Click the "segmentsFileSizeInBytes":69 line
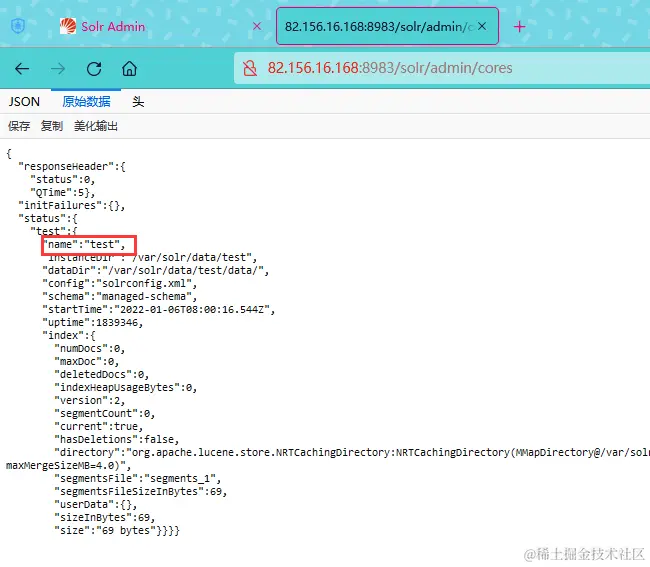 [x=141, y=492]
